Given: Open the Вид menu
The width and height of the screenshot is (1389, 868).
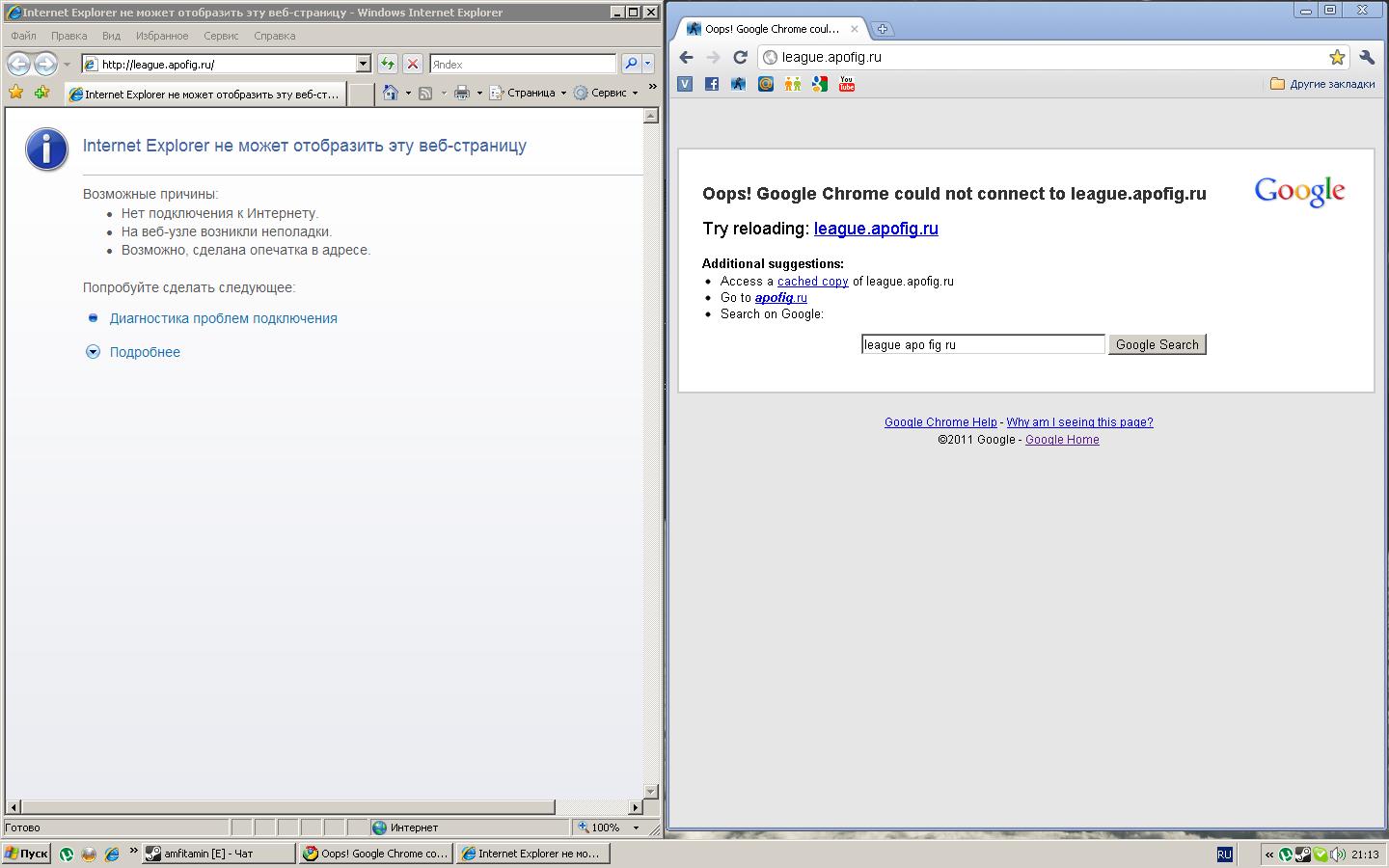Looking at the screenshot, I should 112,36.
